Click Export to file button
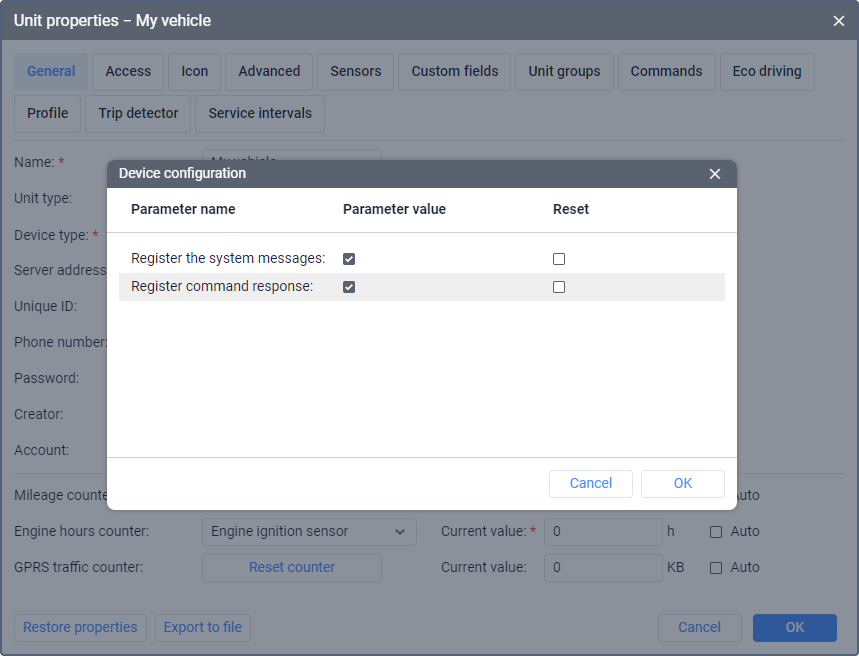859x656 pixels. (203, 628)
